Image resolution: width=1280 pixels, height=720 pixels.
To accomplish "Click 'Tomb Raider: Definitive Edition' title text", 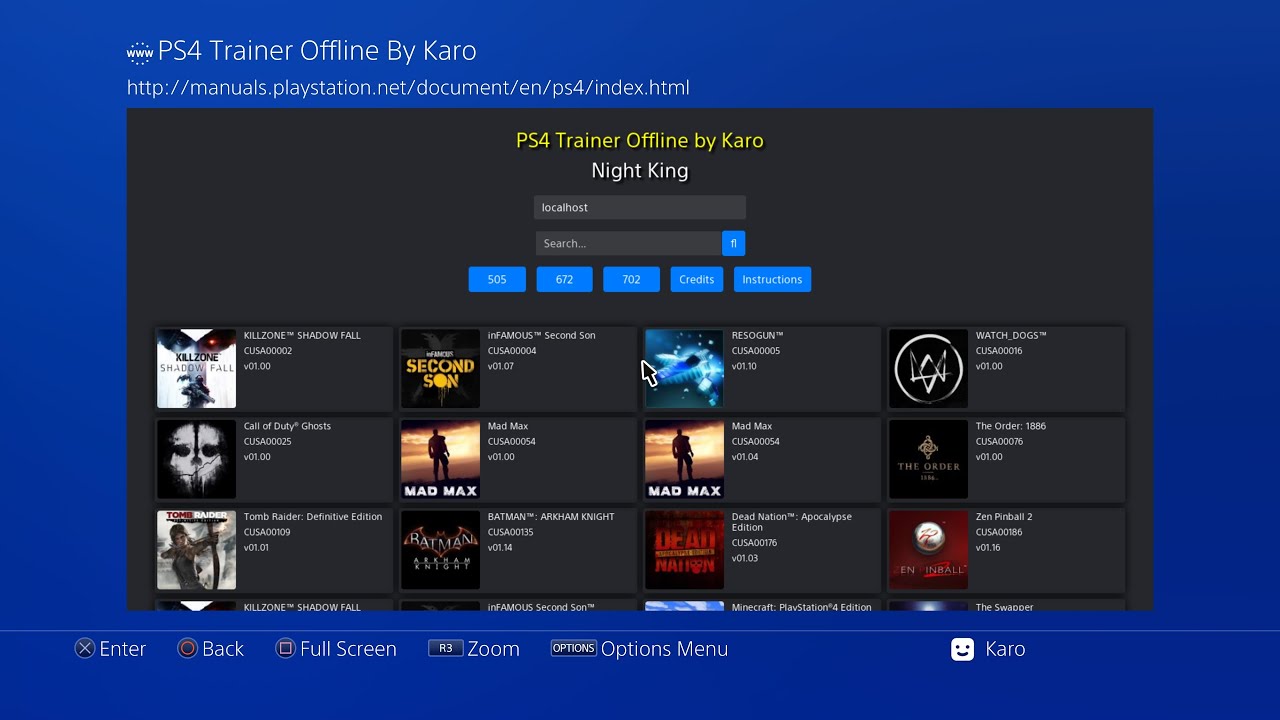I will click(313, 517).
